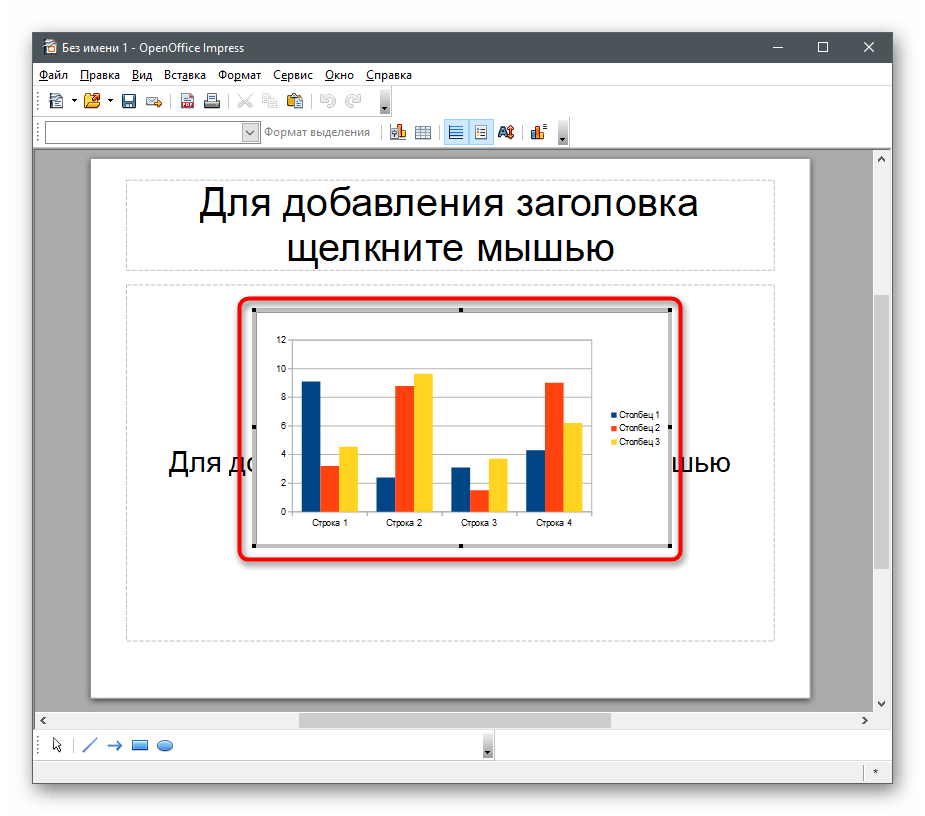Click Export as PDF icon
This screenshot has width=925, height=816.
tap(187, 101)
